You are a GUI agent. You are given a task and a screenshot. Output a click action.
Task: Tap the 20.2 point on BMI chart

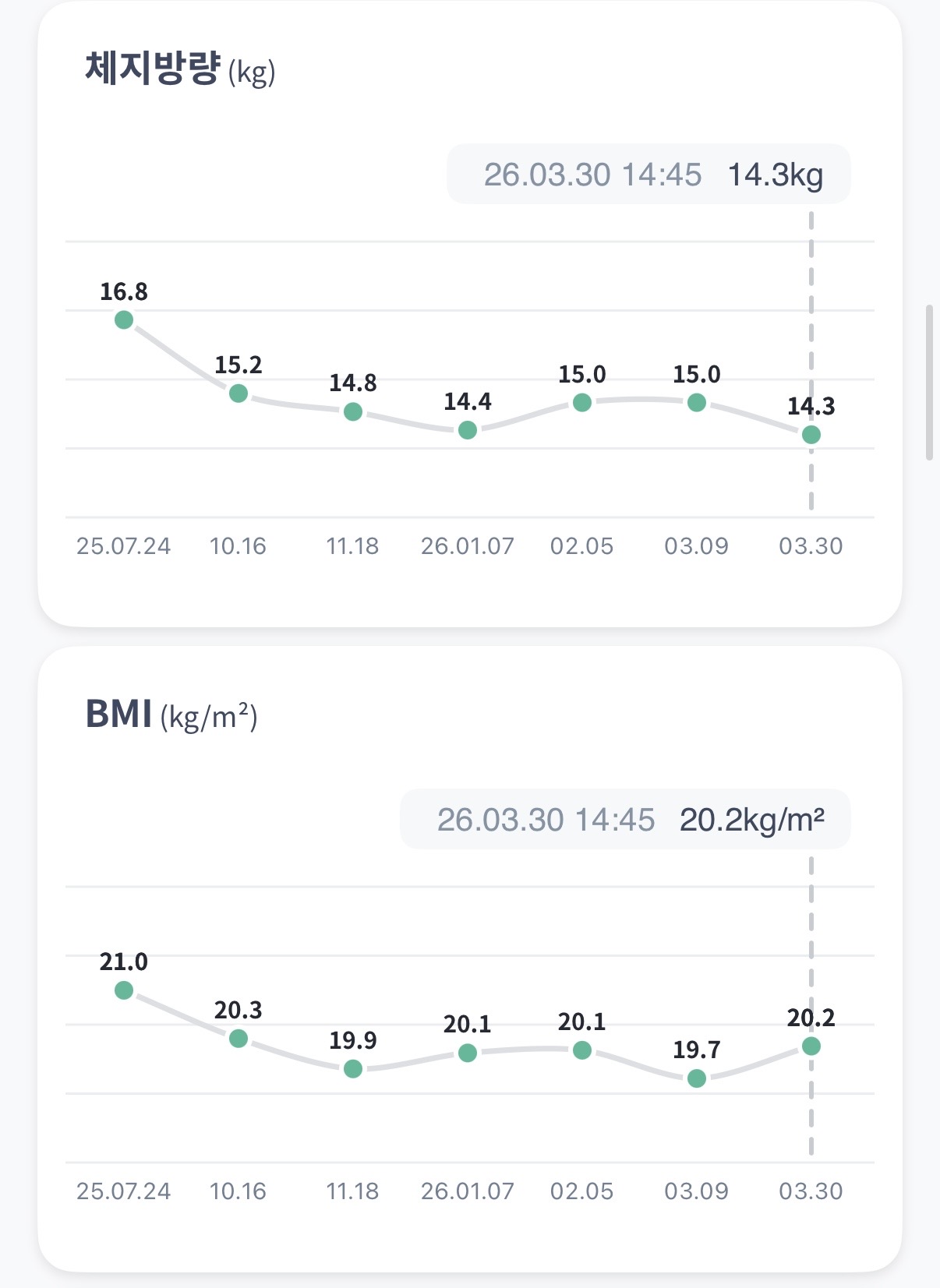point(811,1046)
